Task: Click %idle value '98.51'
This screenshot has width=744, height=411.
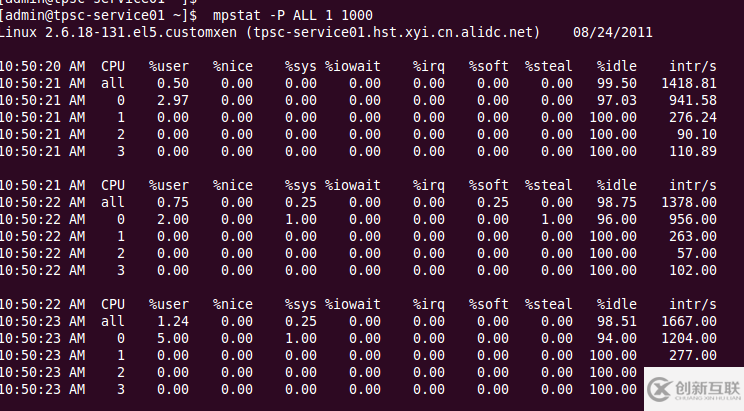Action: coord(617,322)
